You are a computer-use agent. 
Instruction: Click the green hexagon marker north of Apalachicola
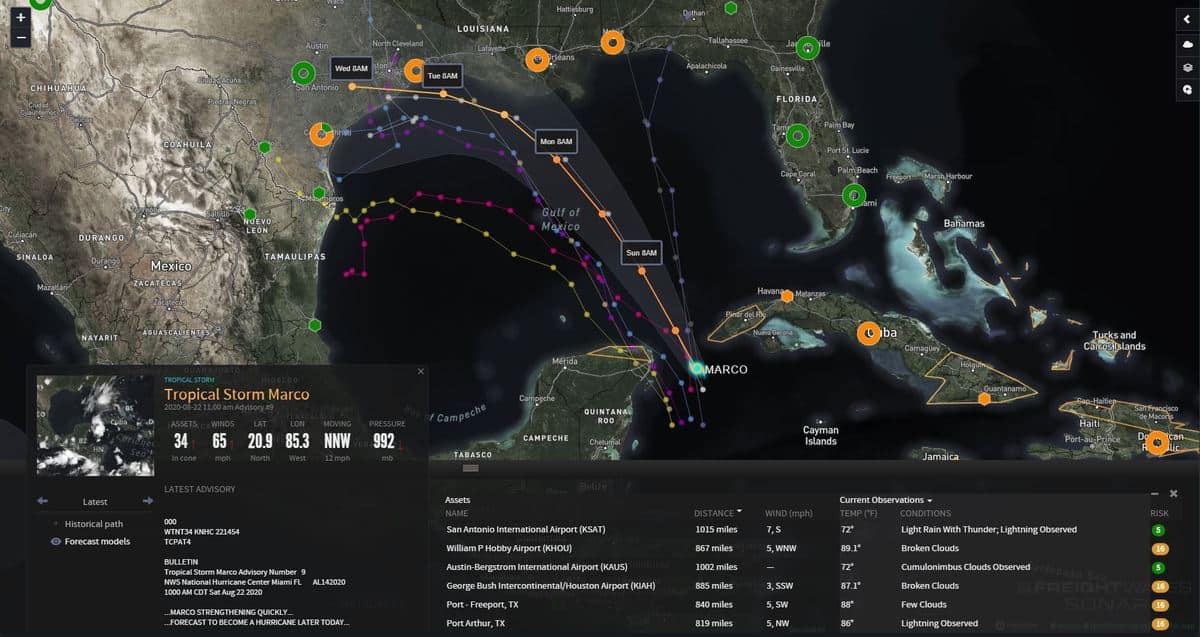click(731, 8)
